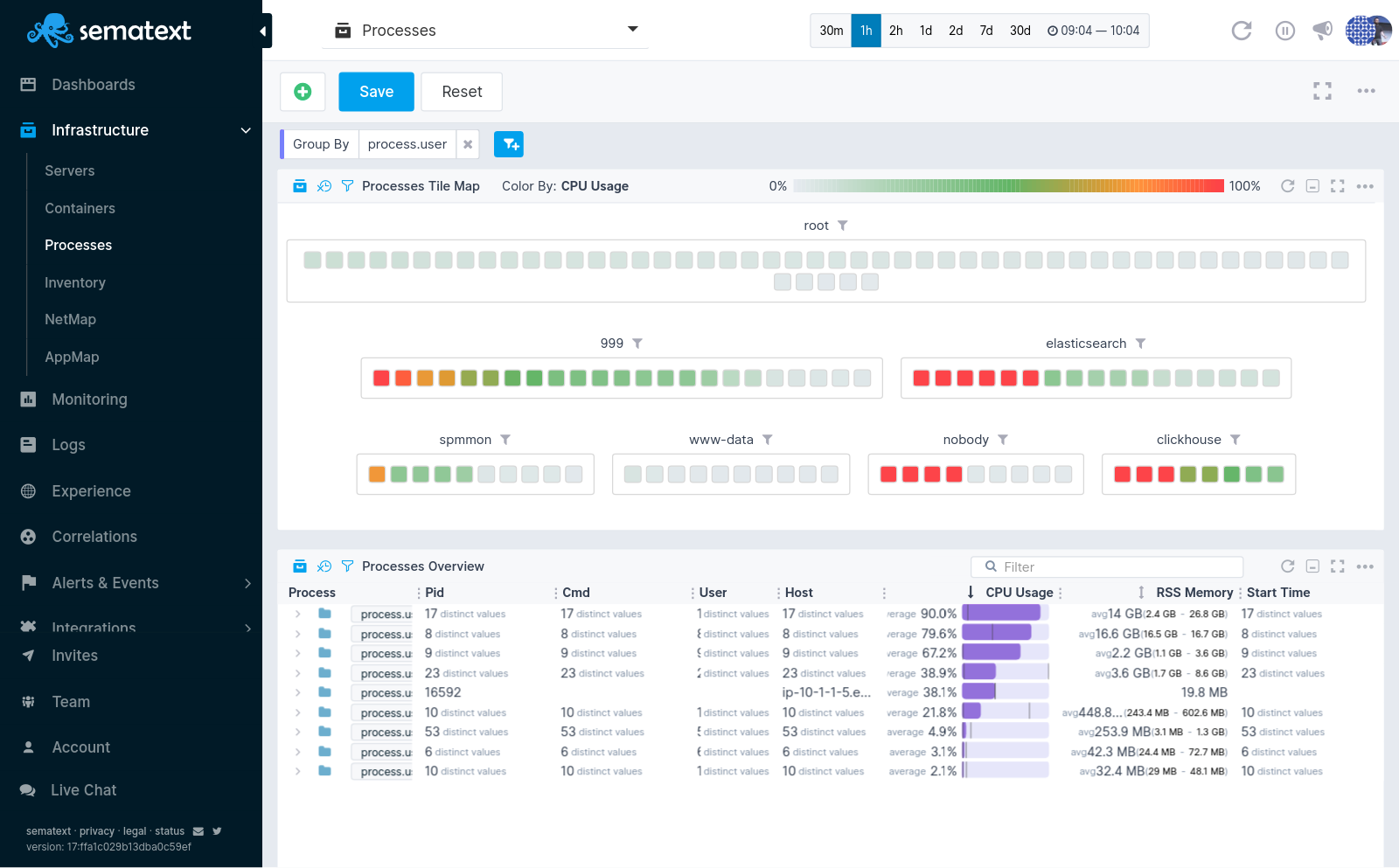Minimize the Processes Overview panel
Screen dimensions: 1399x868
[x=1312, y=566]
